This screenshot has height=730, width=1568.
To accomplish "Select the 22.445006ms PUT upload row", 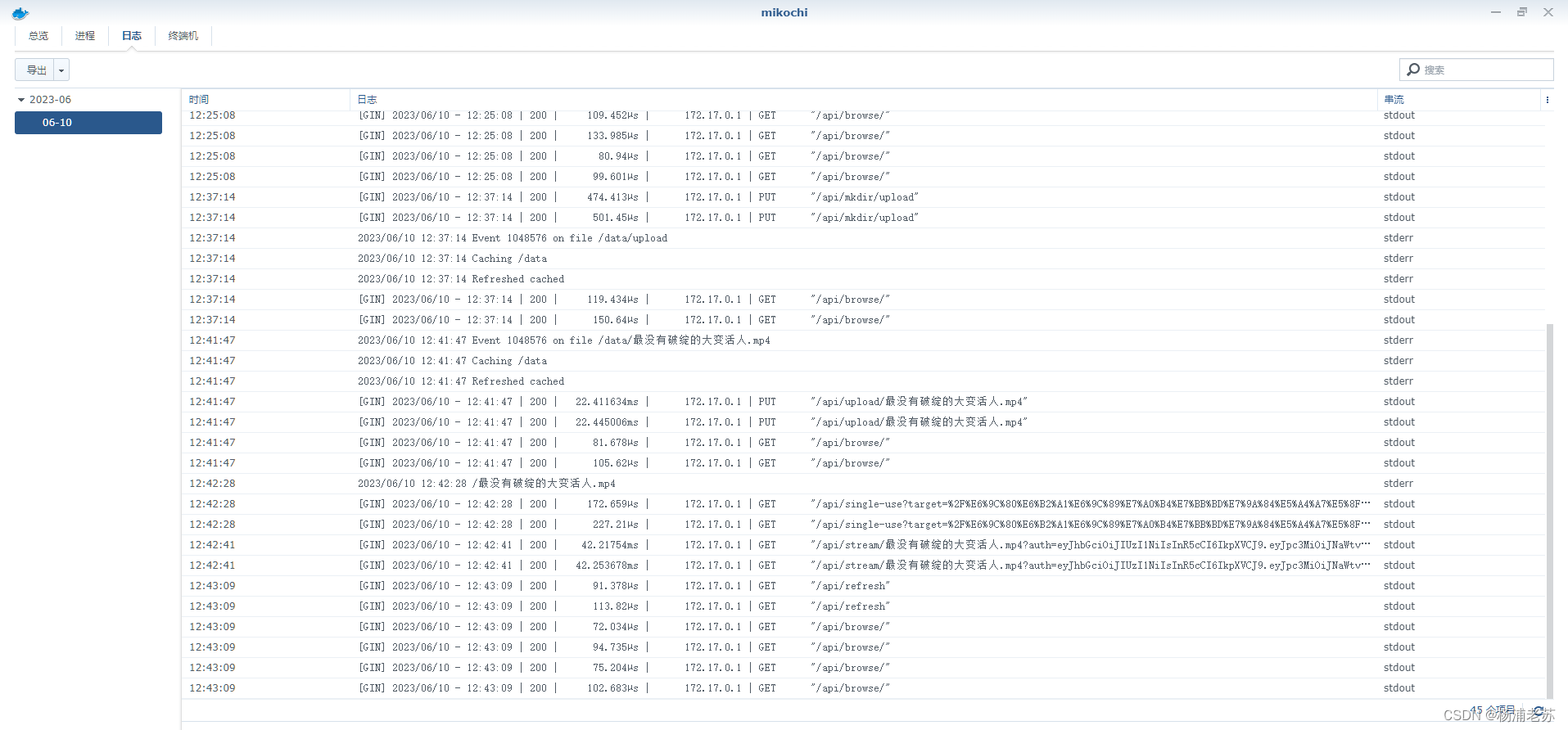I will [863, 422].
